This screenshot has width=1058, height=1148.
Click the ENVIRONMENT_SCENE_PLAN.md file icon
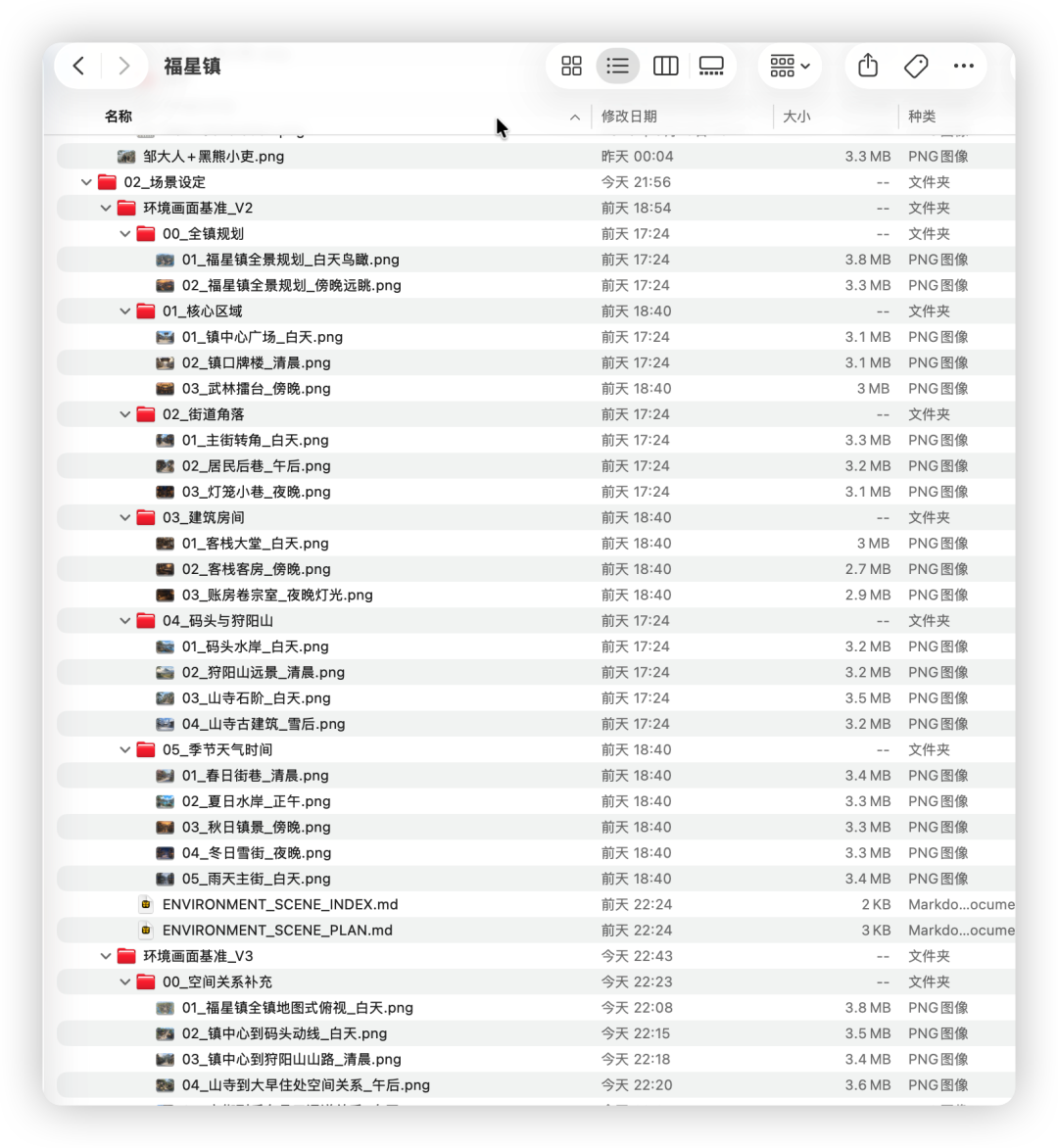[146, 930]
